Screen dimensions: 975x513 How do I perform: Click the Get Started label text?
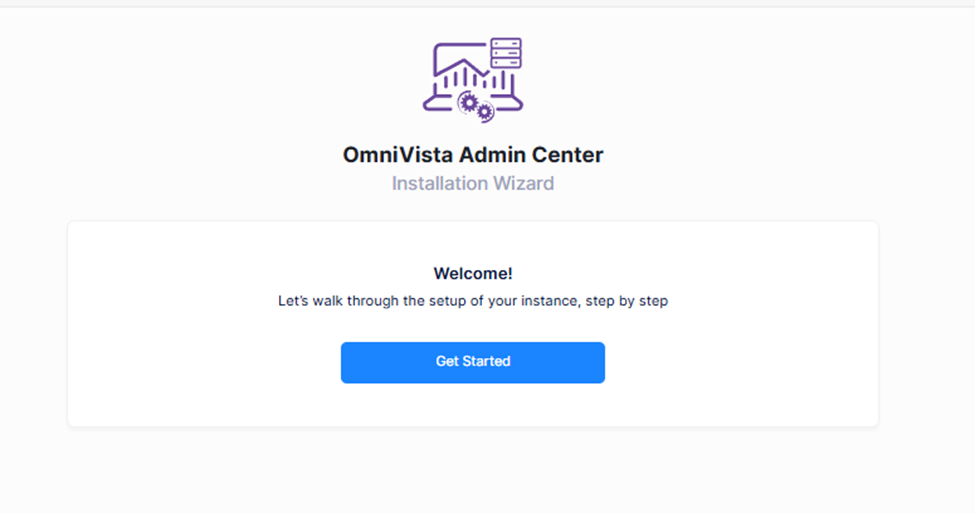(473, 362)
